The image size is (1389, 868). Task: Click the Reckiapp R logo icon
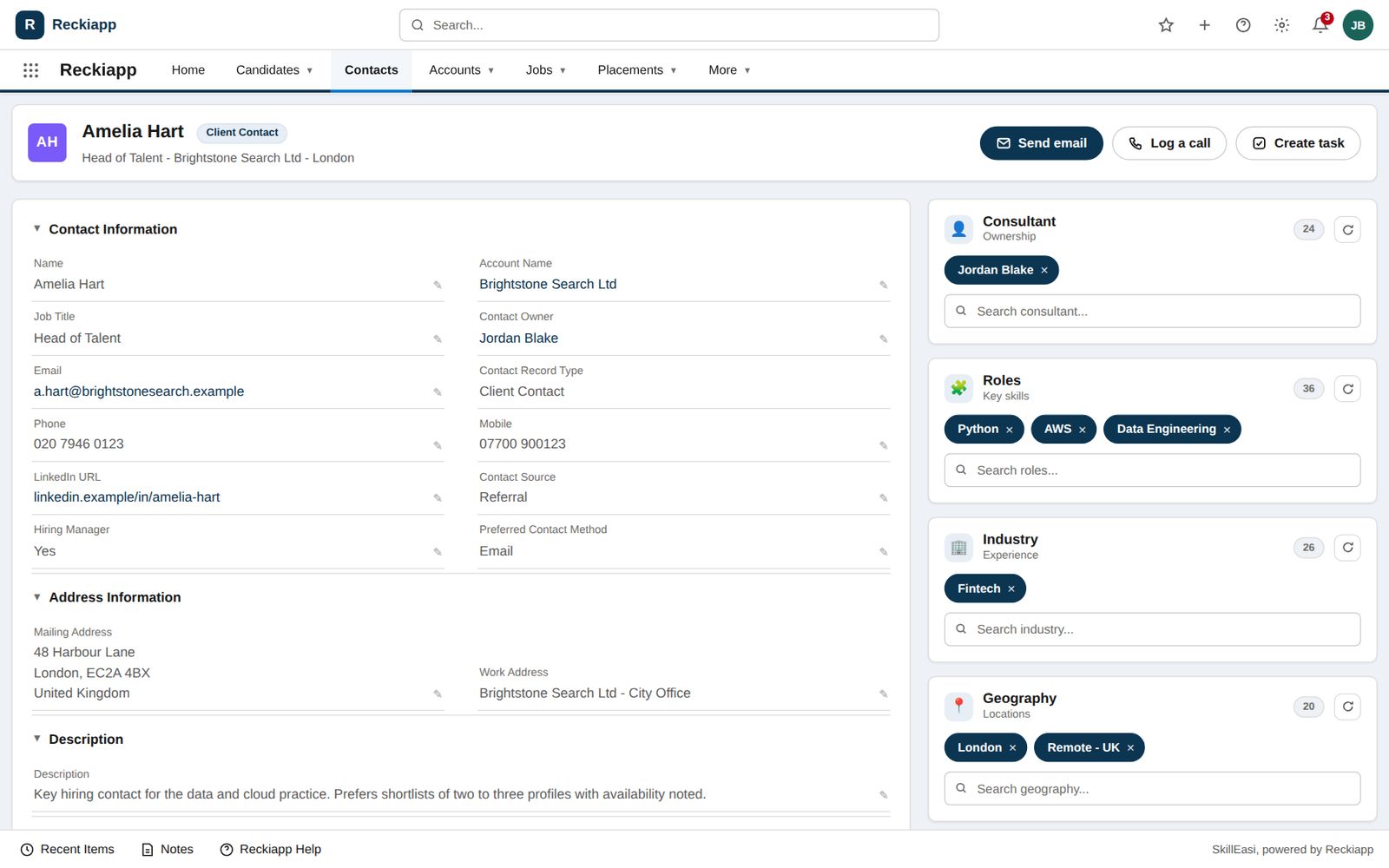[x=30, y=25]
